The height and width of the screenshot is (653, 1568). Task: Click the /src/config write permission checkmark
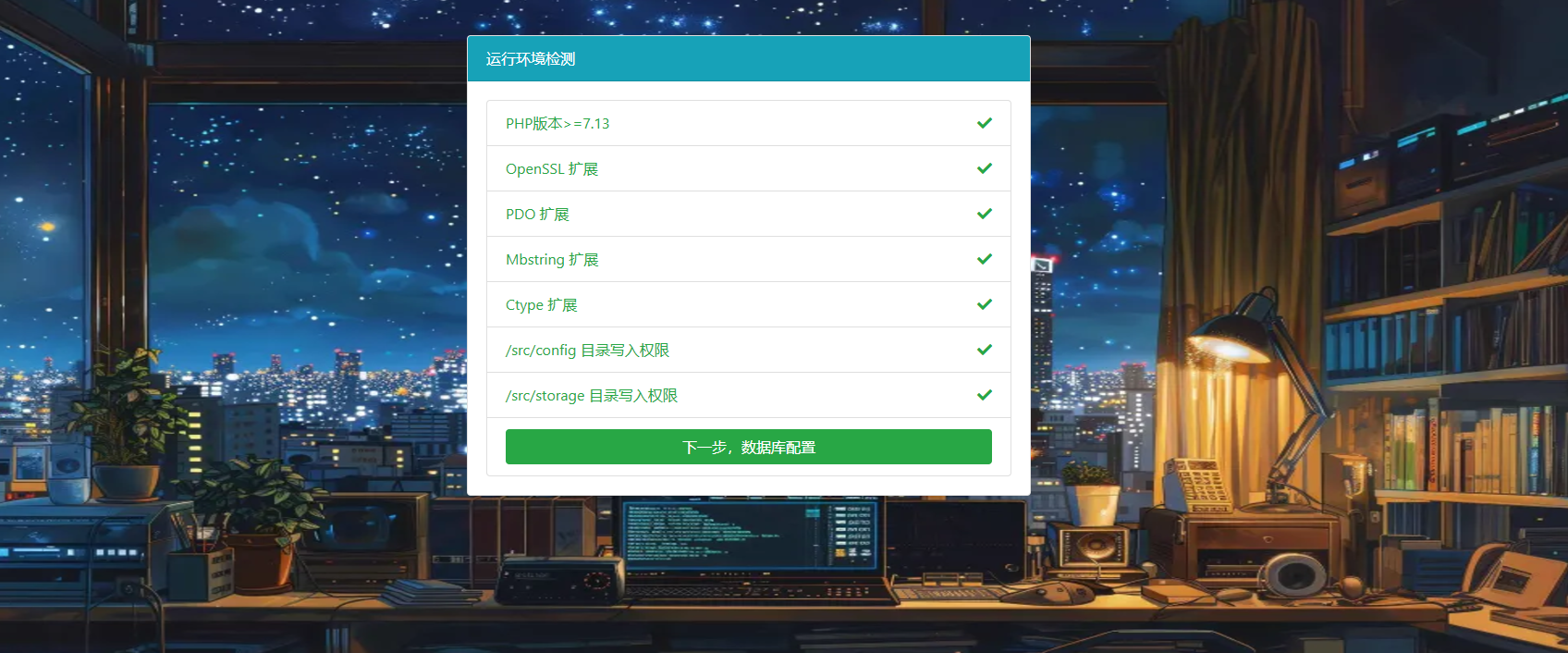[x=984, y=350]
